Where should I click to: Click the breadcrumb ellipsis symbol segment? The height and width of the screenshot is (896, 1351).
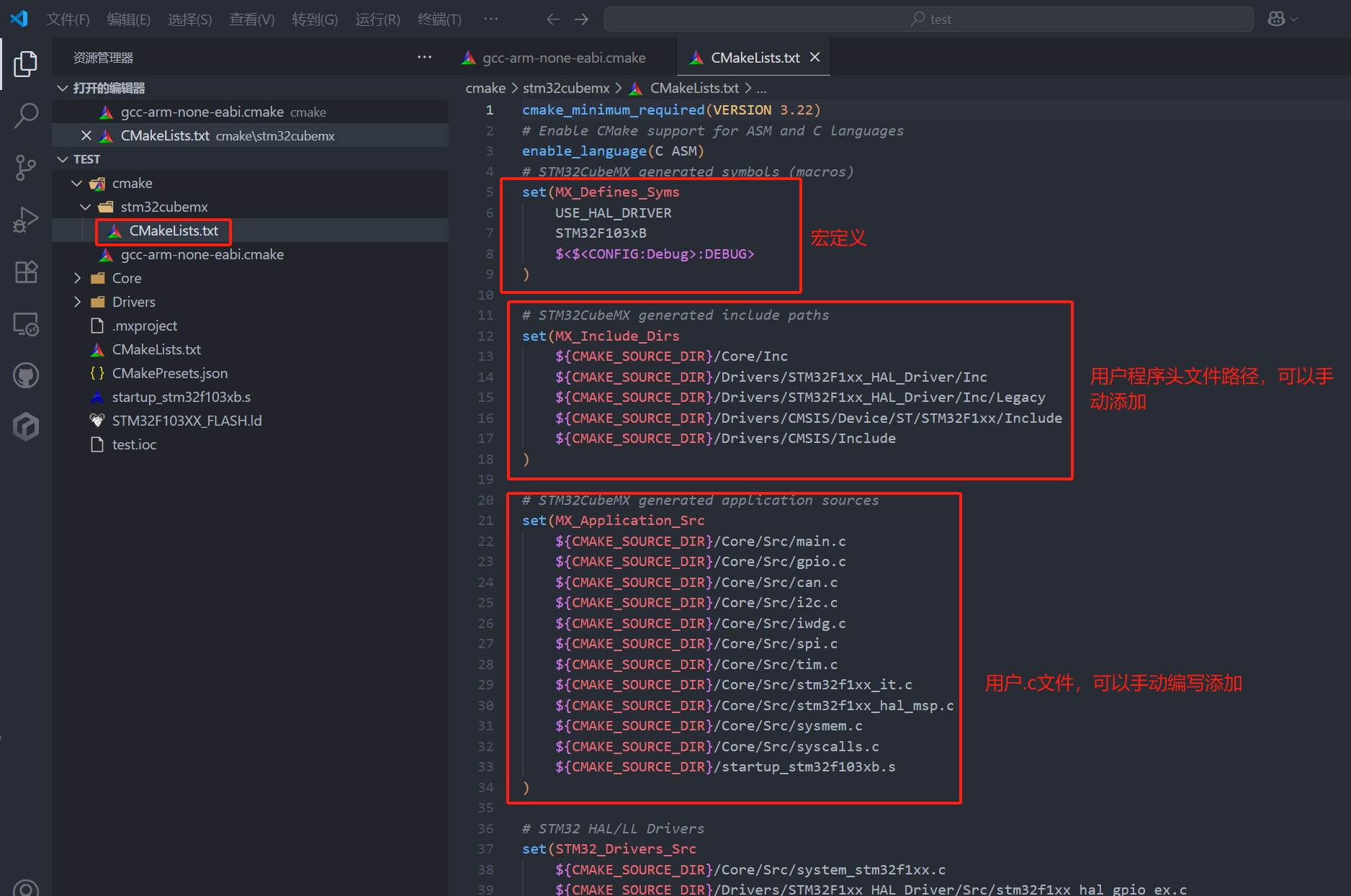761,88
